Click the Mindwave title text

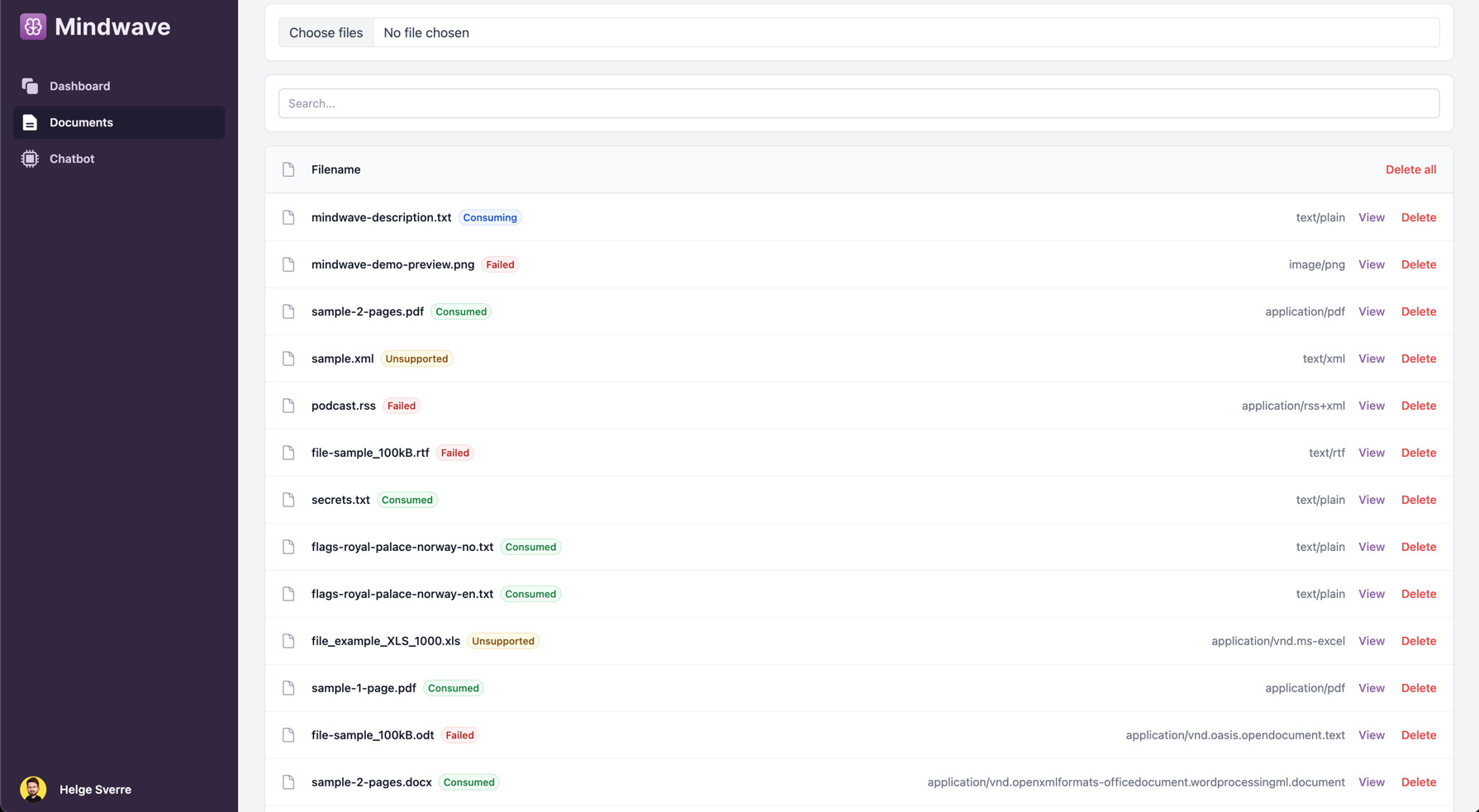click(112, 26)
